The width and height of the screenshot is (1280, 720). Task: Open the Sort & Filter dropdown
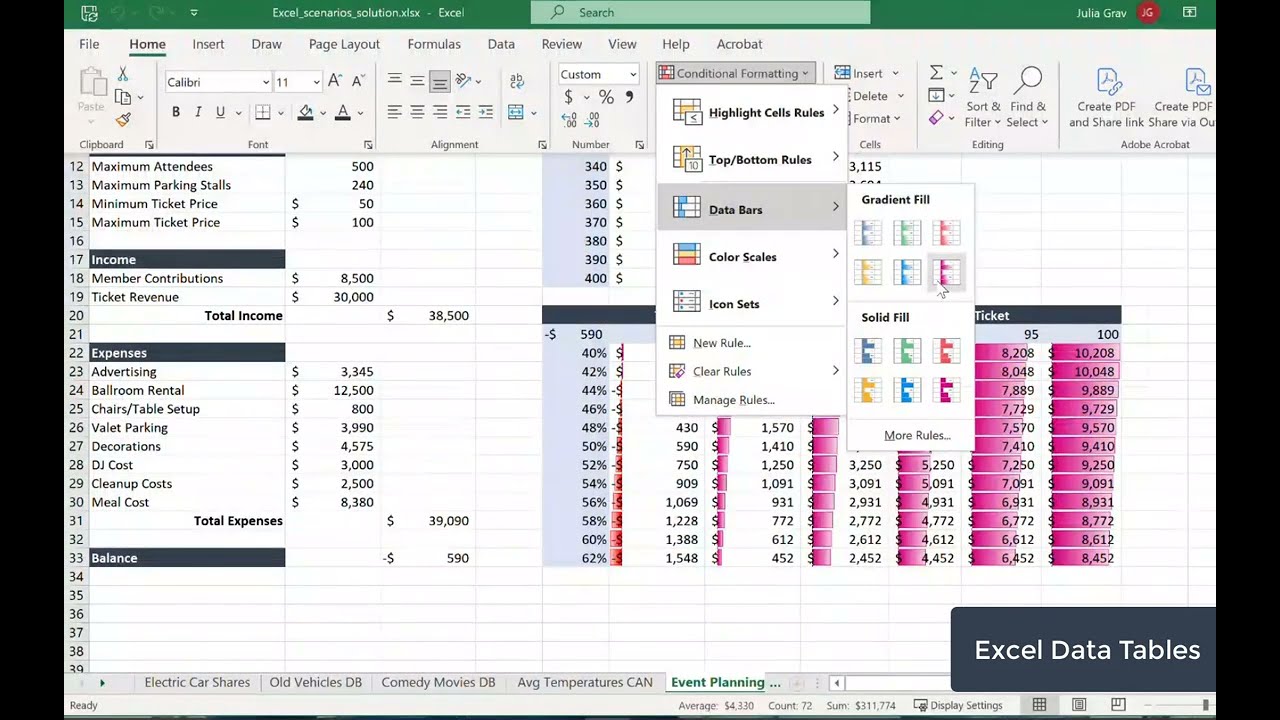point(984,98)
